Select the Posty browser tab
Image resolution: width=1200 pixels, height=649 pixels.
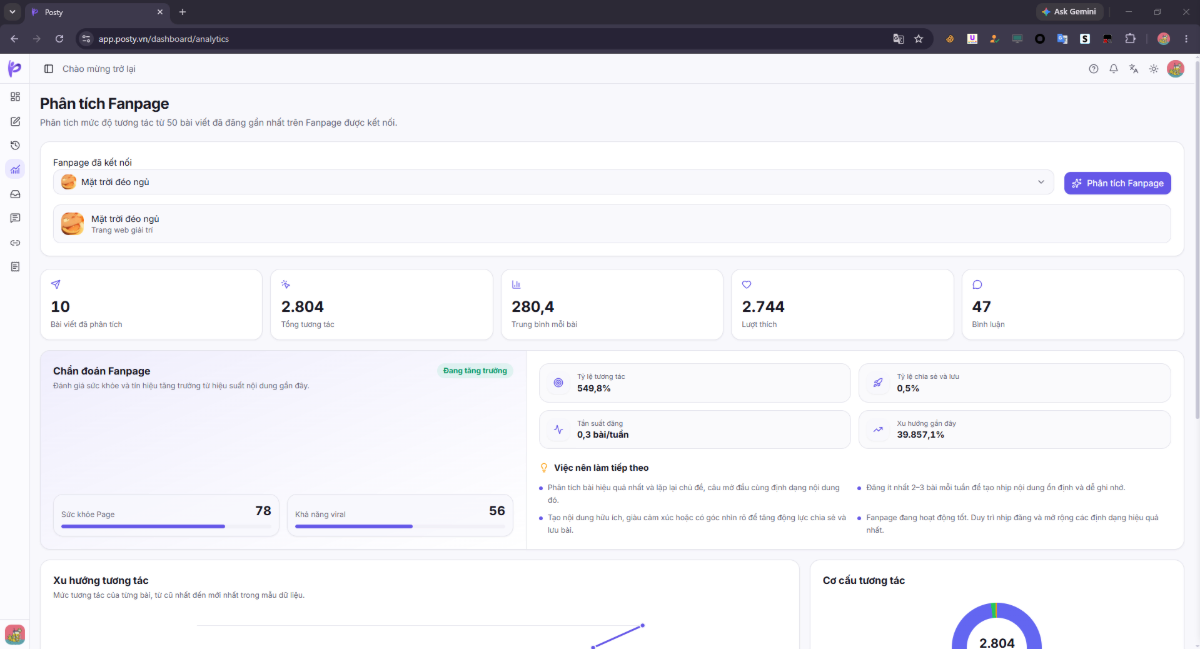98,12
